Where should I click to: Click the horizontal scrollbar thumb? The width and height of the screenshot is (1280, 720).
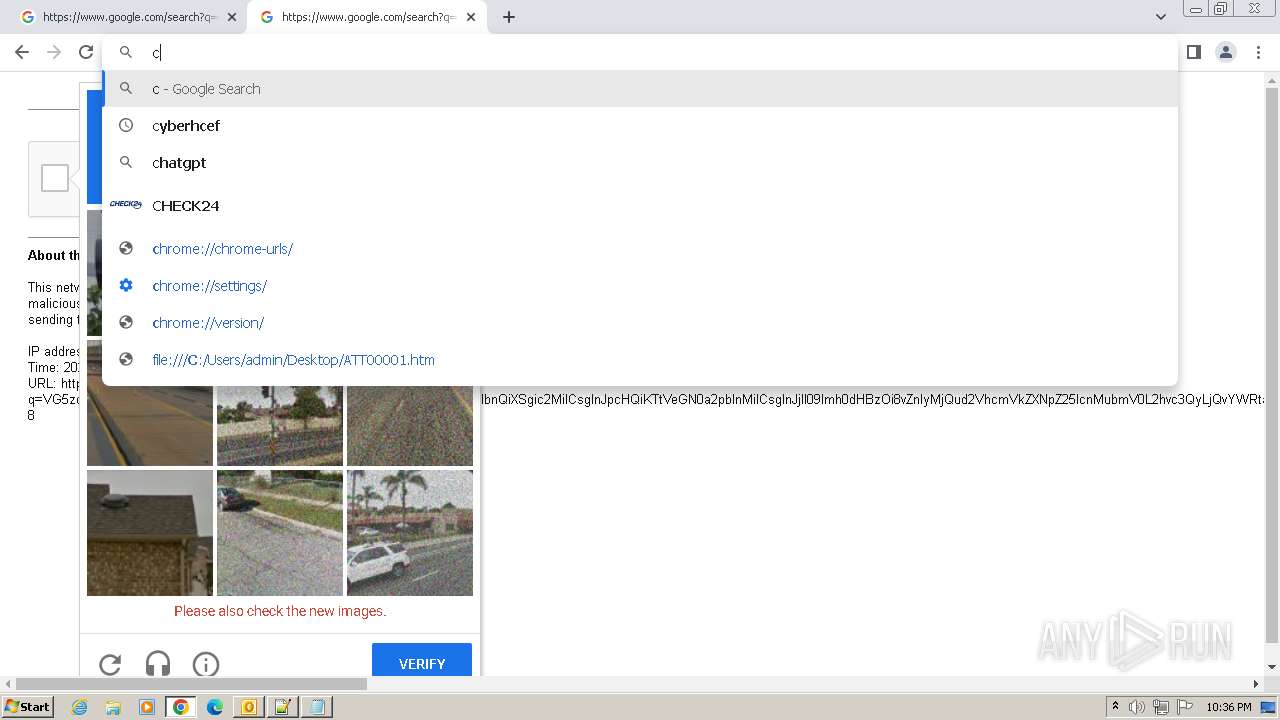pyautogui.click(x=192, y=684)
